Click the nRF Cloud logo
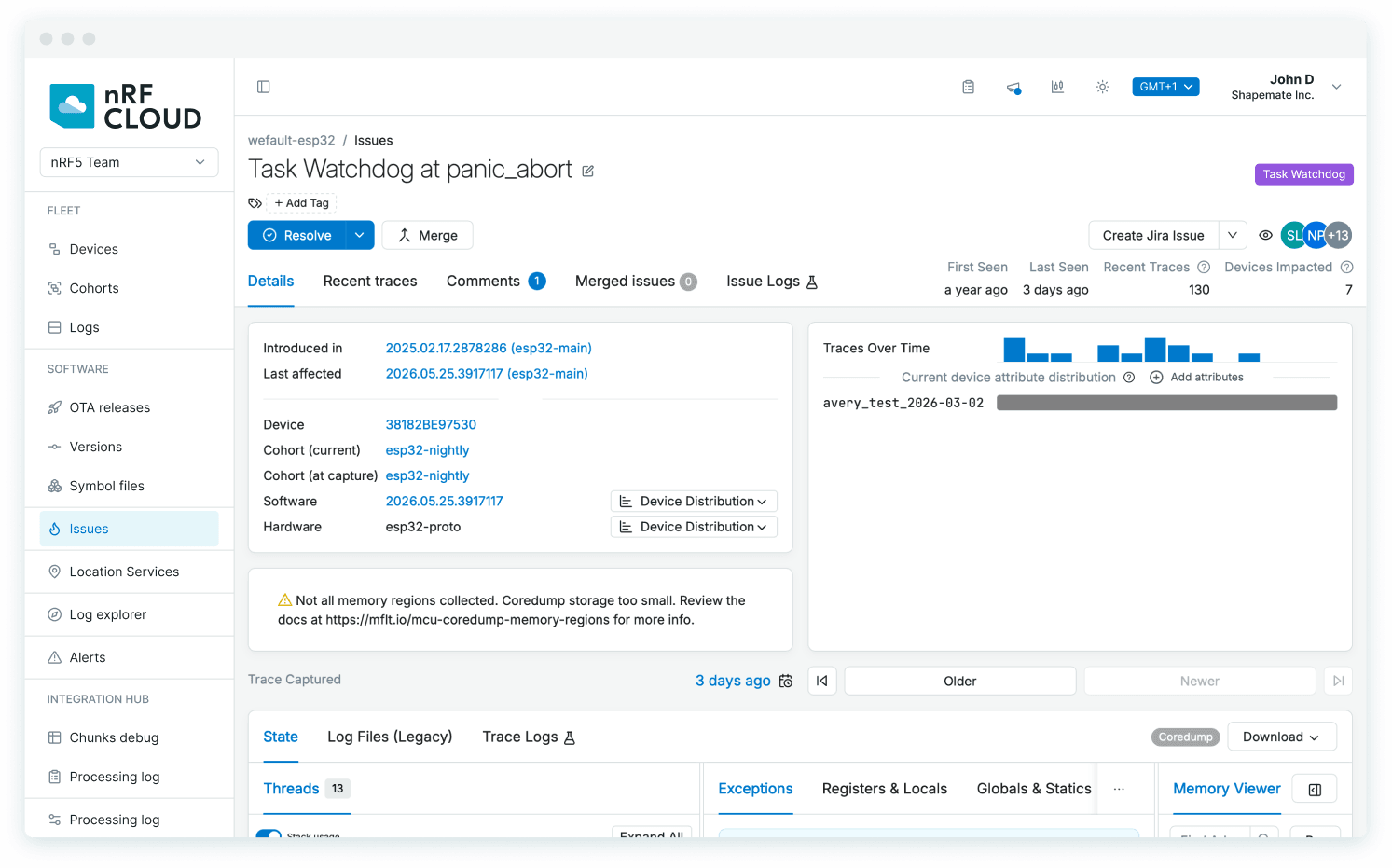Viewport: 1392px width, 868px height. [126, 106]
